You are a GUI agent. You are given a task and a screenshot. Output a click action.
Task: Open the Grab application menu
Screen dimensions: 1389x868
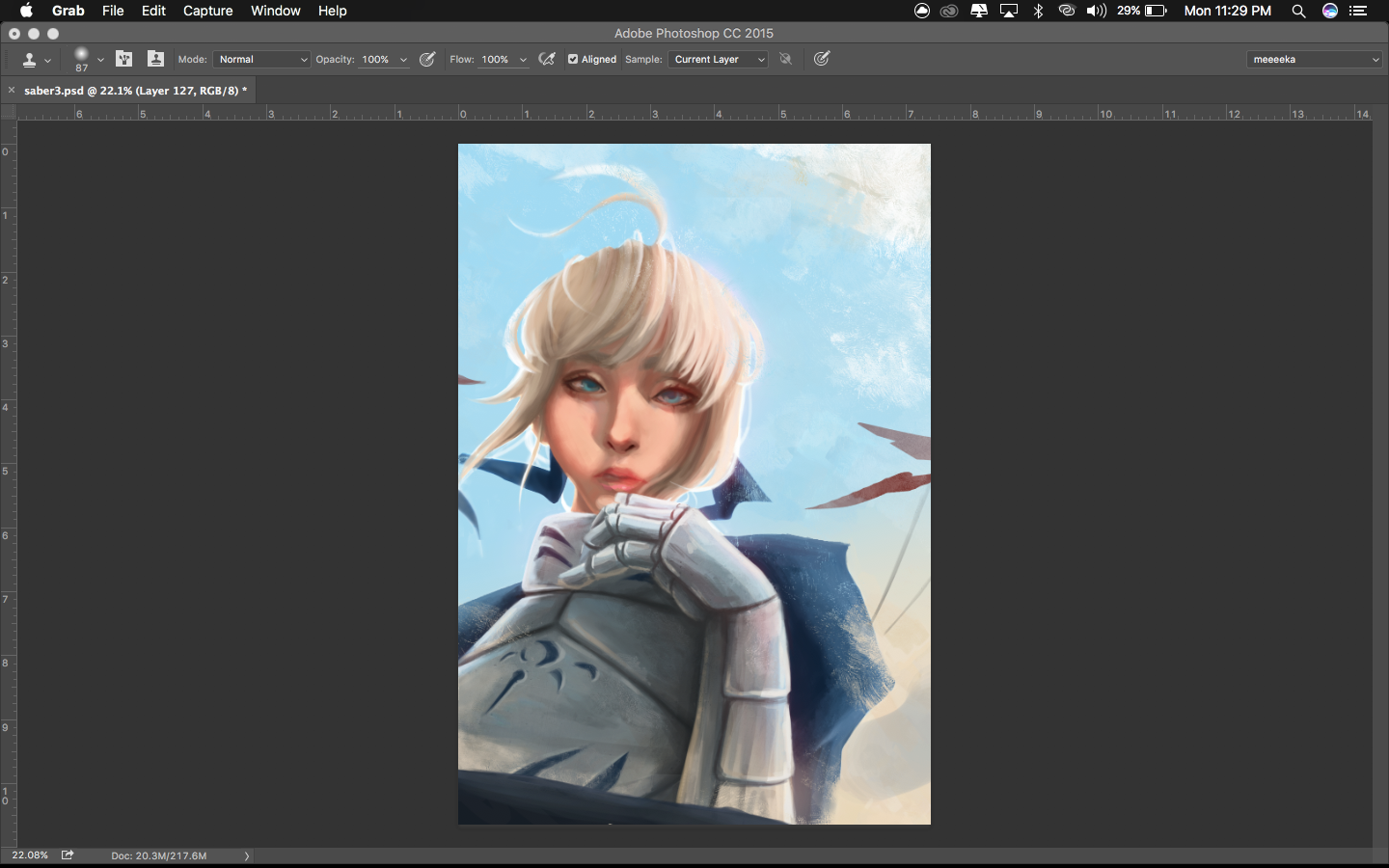click(68, 11)
